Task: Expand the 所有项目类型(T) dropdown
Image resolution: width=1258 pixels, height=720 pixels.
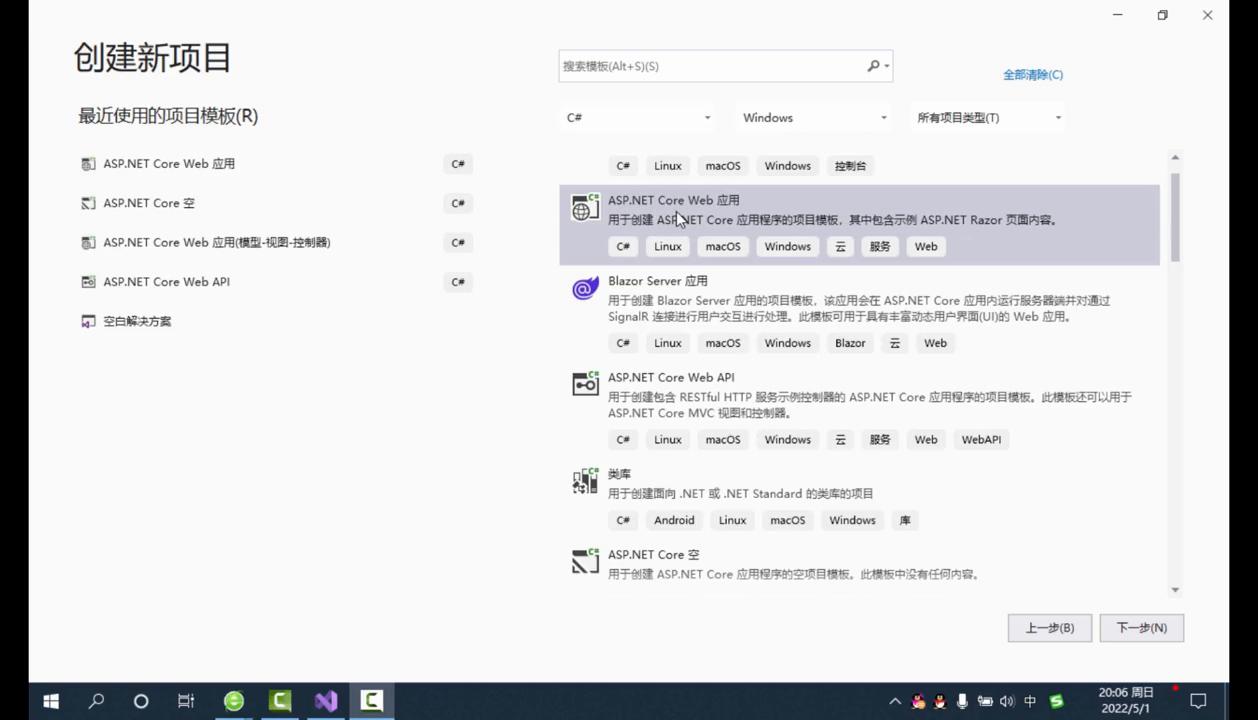Action: pyautogui.click(x=987, y=117)
